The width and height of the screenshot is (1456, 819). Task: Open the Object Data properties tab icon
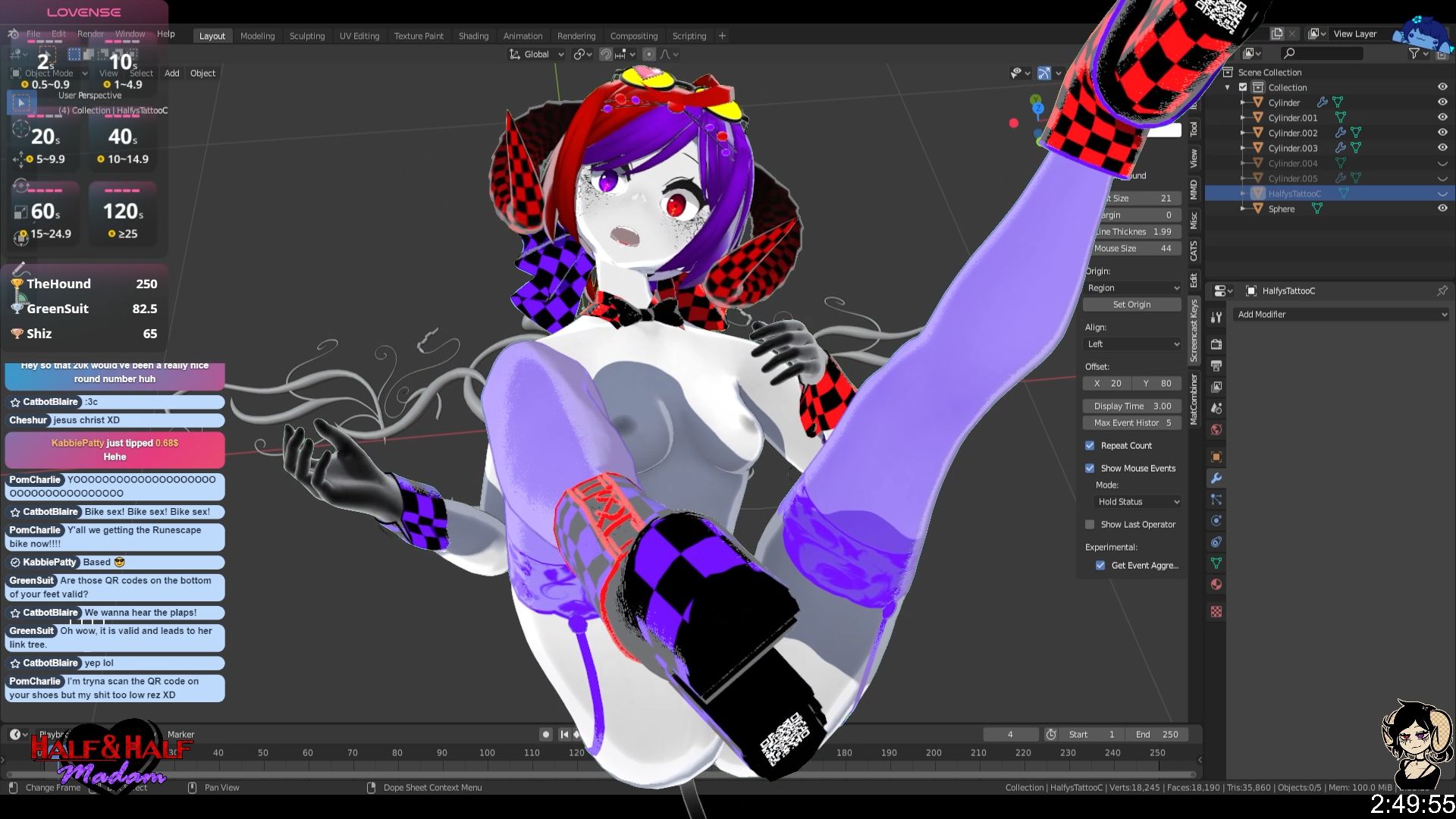pyautogui.click(x=1216, y=563)
